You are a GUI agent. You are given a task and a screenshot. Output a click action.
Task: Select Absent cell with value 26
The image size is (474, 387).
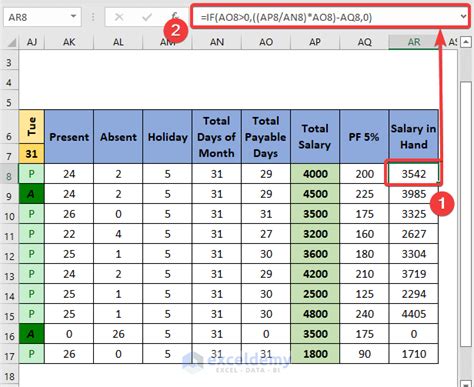[118, 334]
